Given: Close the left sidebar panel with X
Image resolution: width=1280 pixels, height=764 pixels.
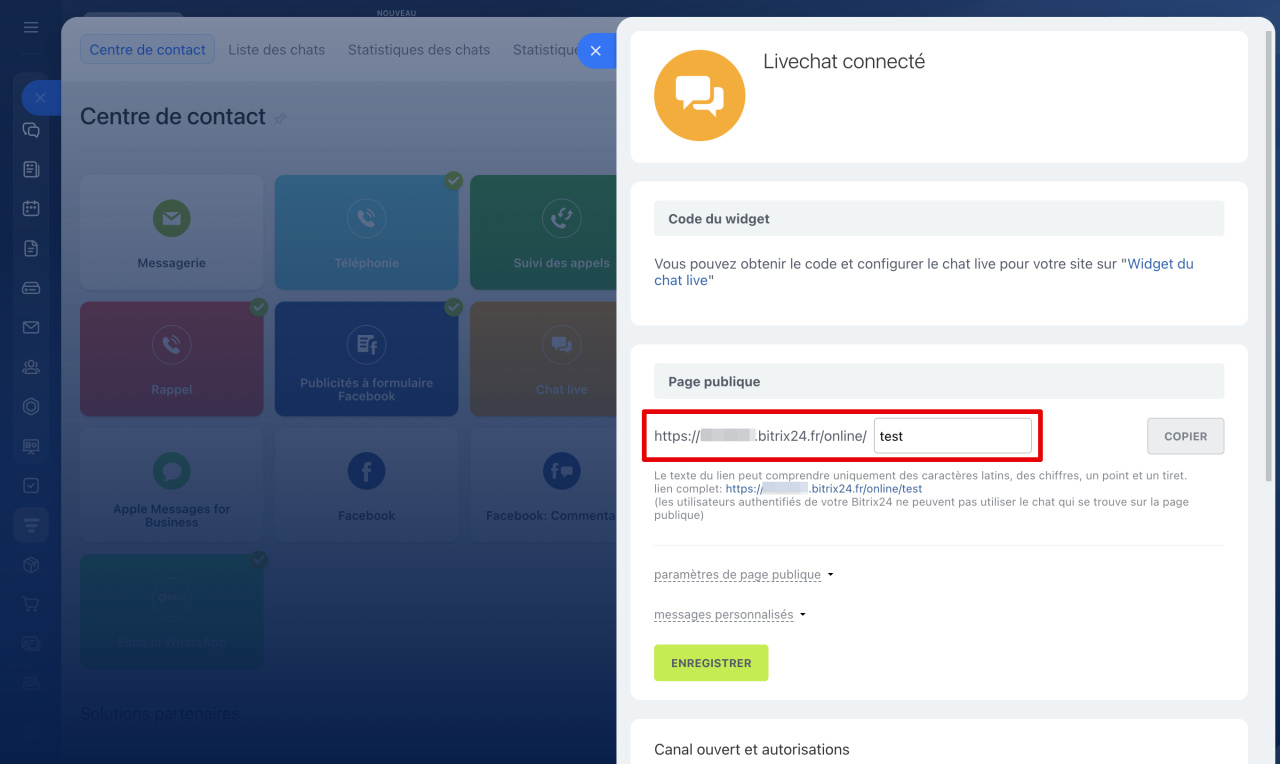Looking at the screenshot, I should 40,98.
